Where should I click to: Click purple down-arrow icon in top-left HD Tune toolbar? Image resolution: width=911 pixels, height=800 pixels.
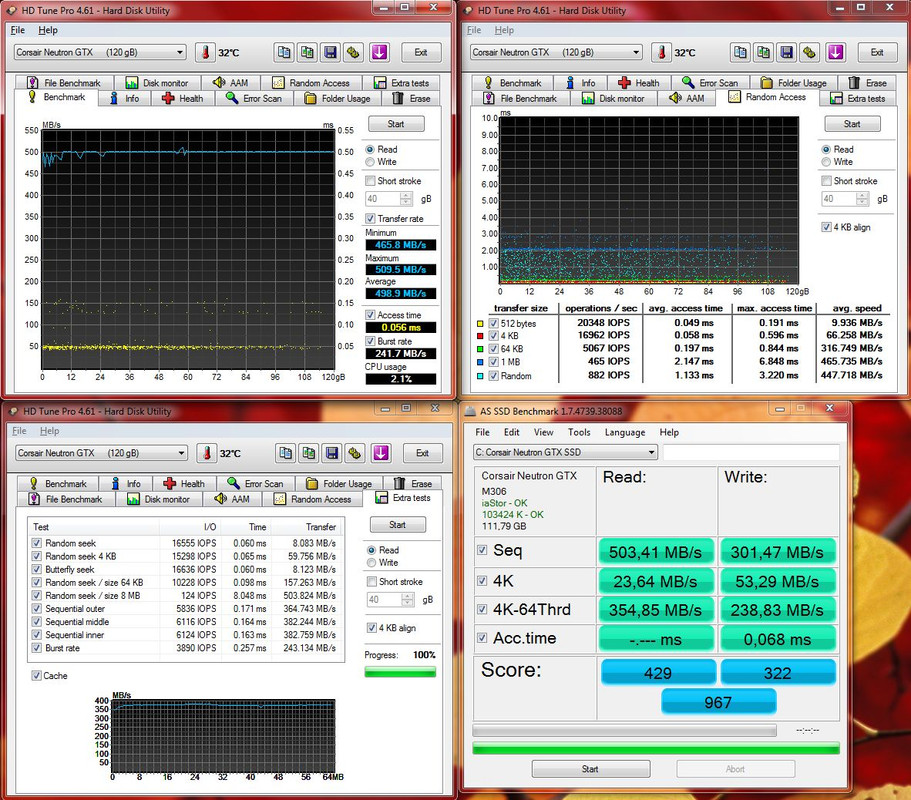pos(379,52)
